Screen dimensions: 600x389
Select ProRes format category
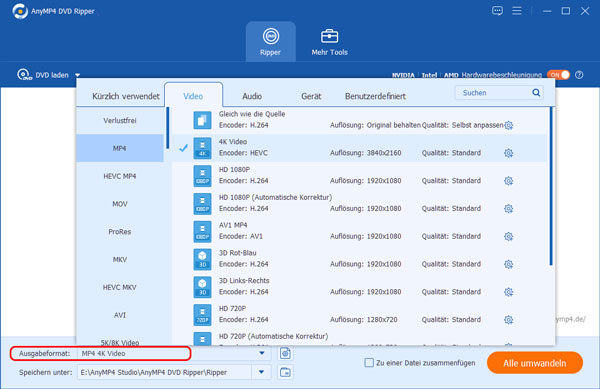(120, 231)
